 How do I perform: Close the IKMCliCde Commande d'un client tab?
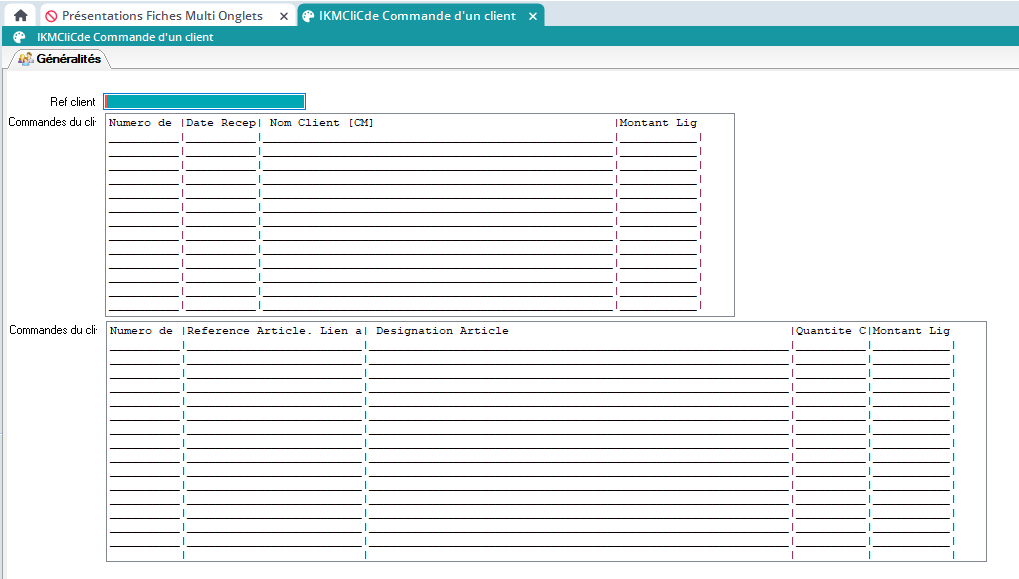click(533, 16)
